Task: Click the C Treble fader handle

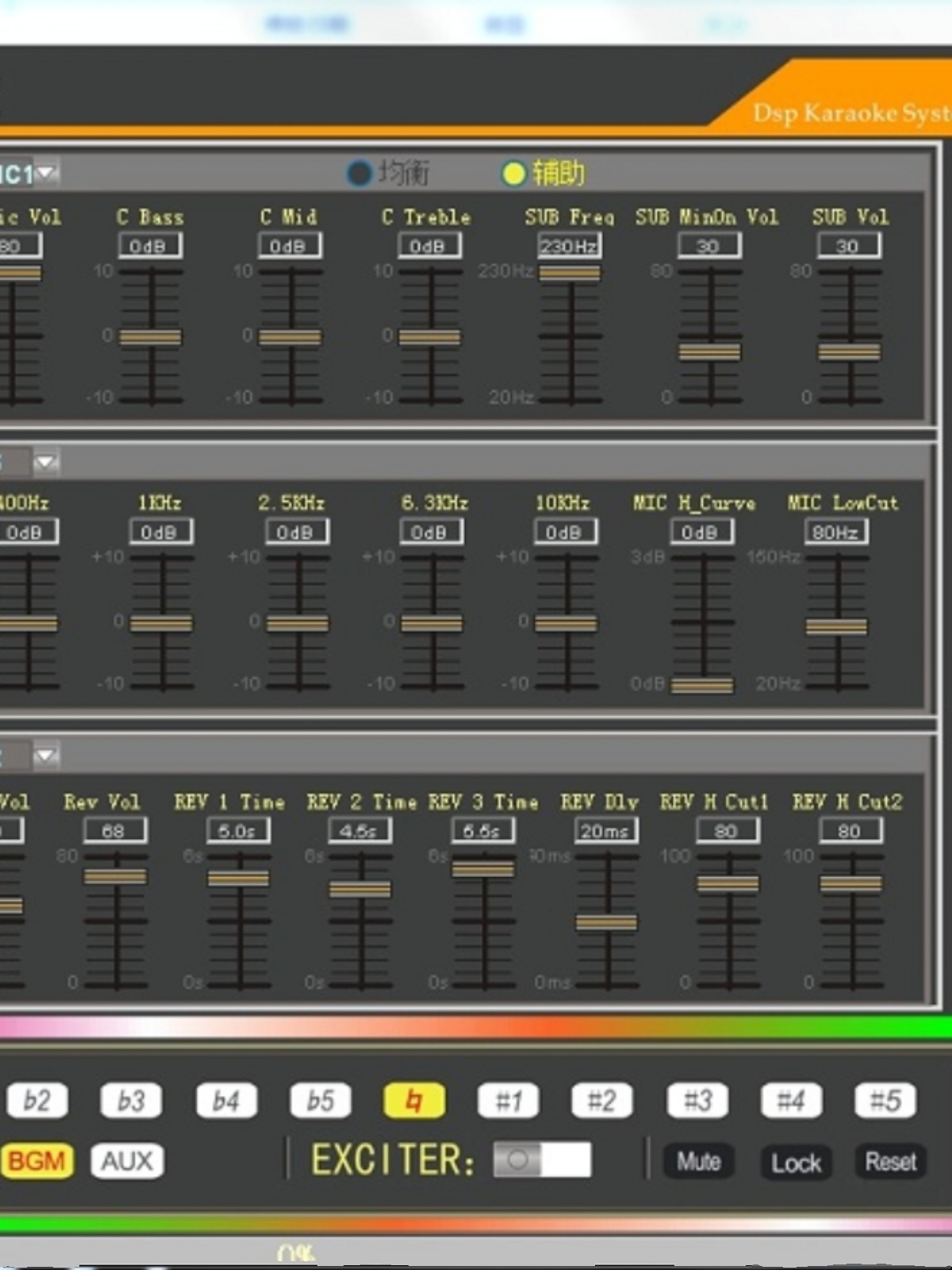Action: click(430, 337)
